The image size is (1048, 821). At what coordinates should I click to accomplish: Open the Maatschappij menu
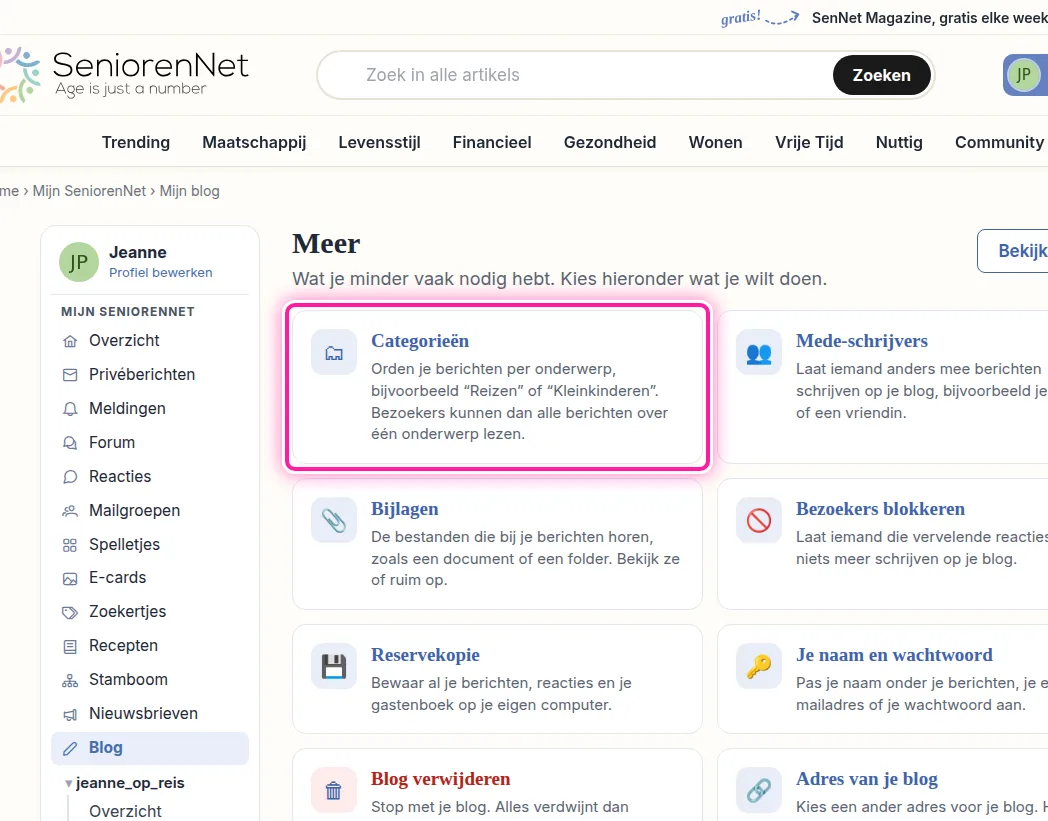pyautogui.click(x=254, y=142)
